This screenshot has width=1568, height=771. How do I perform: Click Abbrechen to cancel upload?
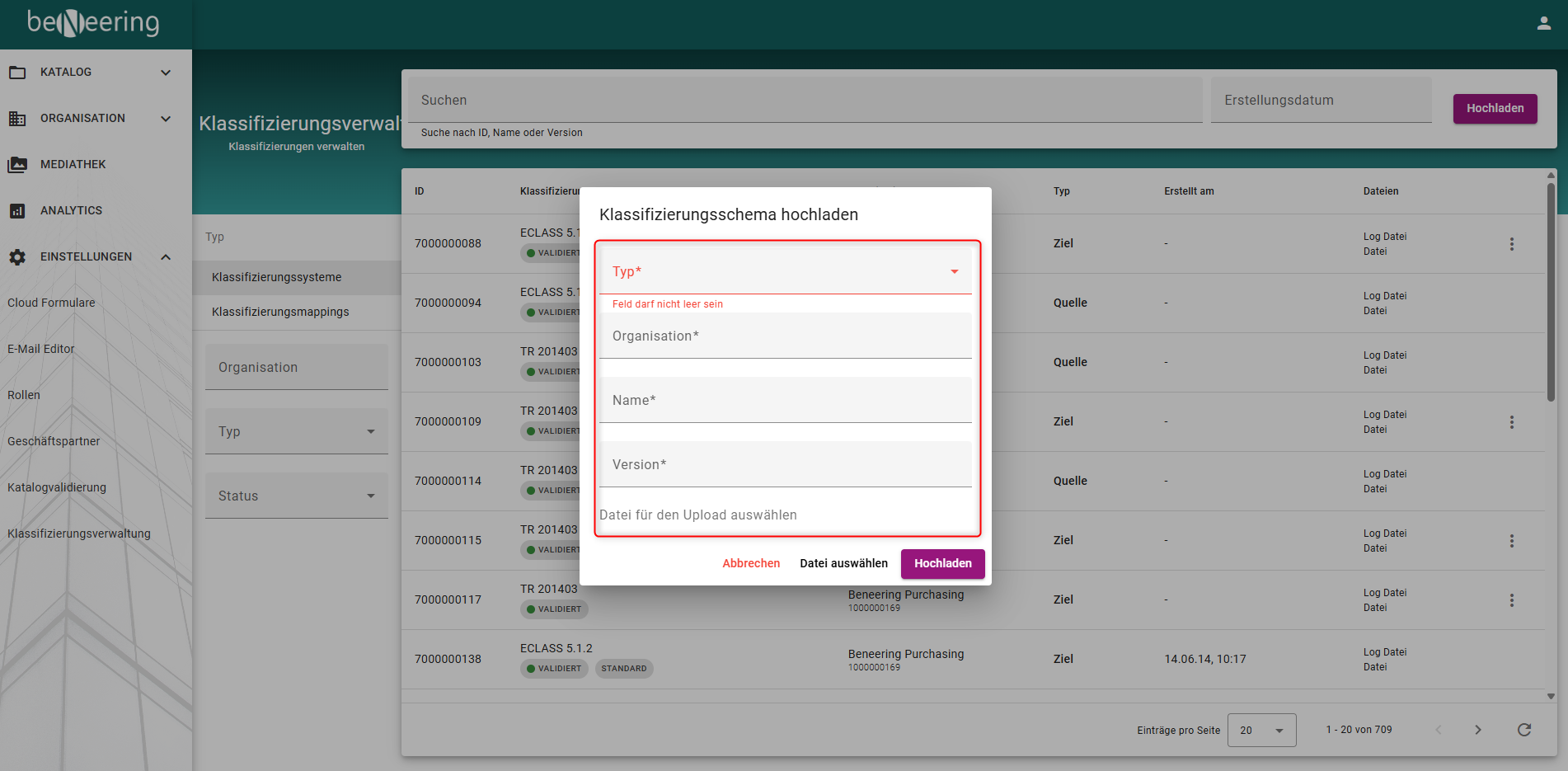pos(750,563)
